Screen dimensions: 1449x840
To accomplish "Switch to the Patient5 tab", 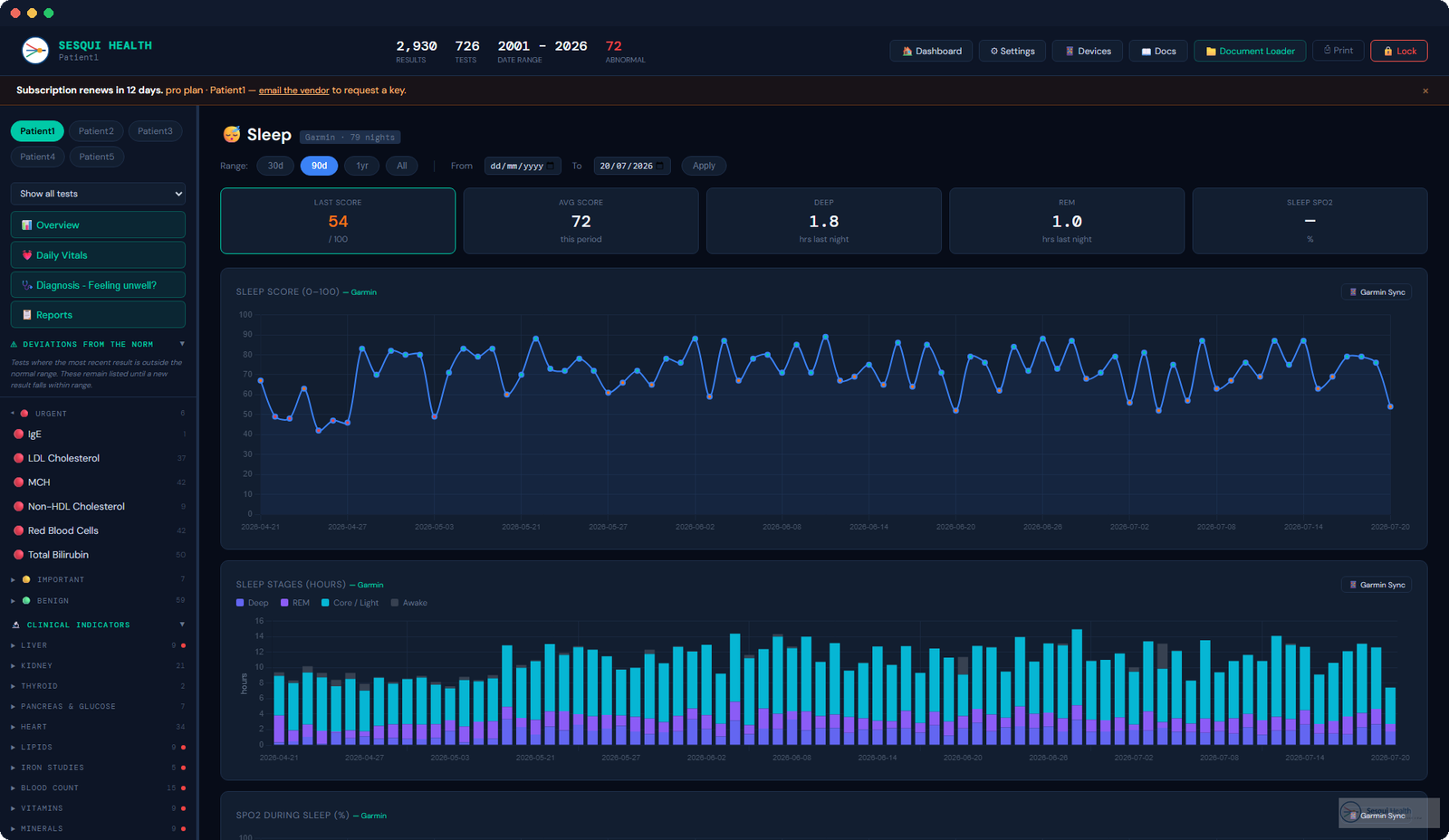I will click(x=97, y=157).
